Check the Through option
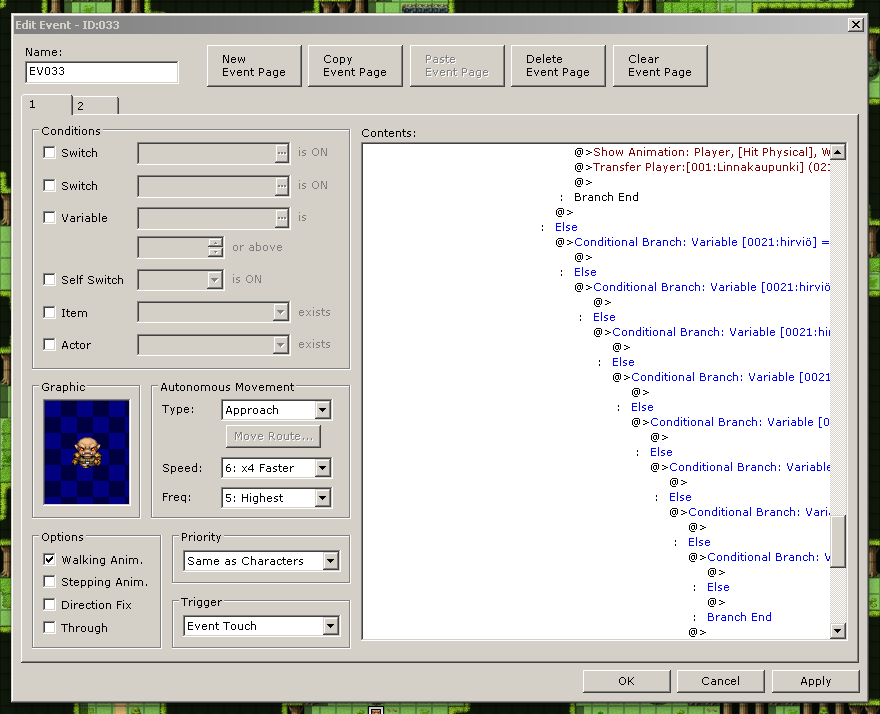Image resolution: width=880 pixels, height=714 pixels. (49, 628)
